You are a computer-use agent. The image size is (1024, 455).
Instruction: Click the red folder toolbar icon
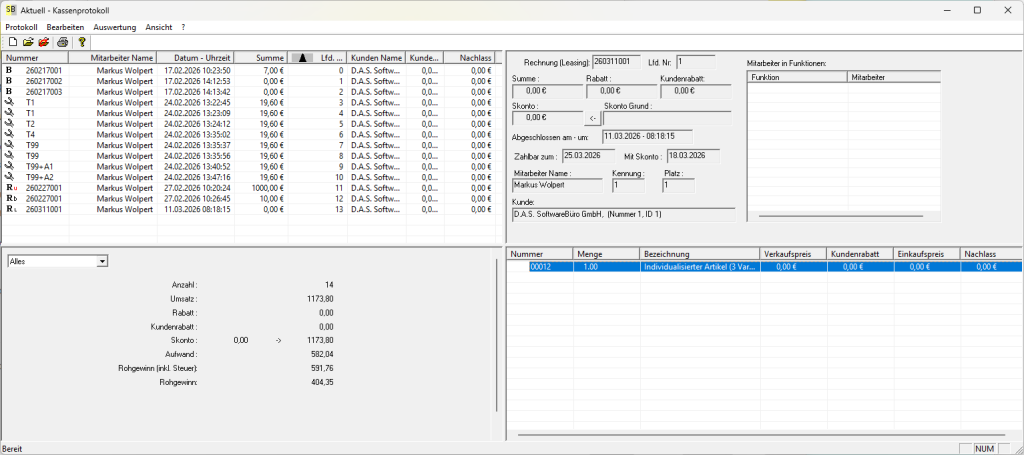(44, 42)
